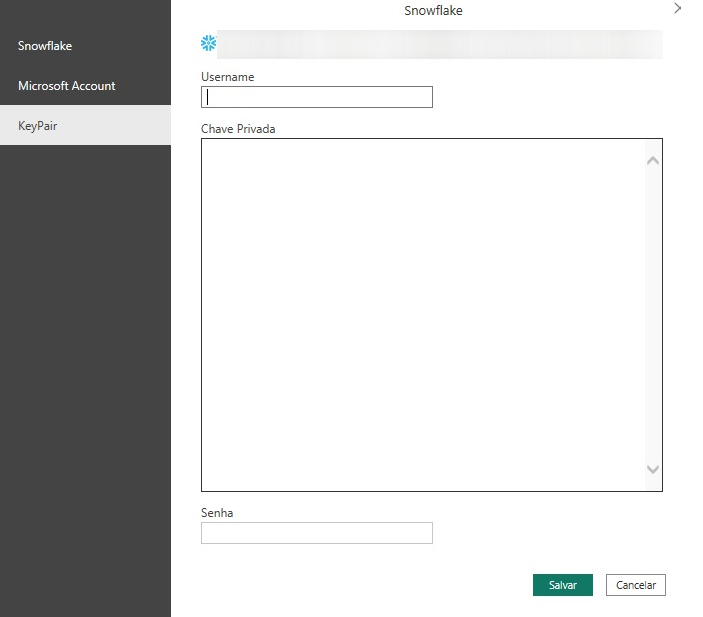Viewport: 703px width, 617px height.
Task: Click the Senha password field
Action: pyautogui.click(x=317, y=533)
